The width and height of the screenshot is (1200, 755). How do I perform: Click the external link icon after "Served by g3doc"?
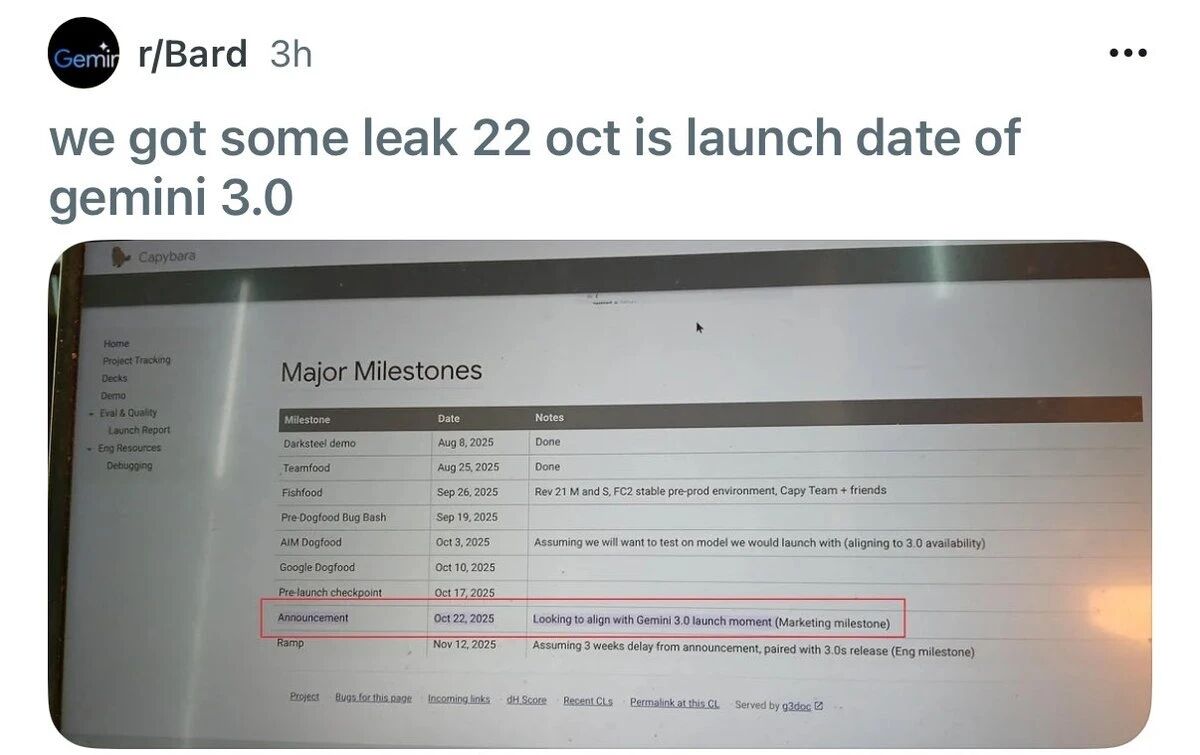(817, 705)
